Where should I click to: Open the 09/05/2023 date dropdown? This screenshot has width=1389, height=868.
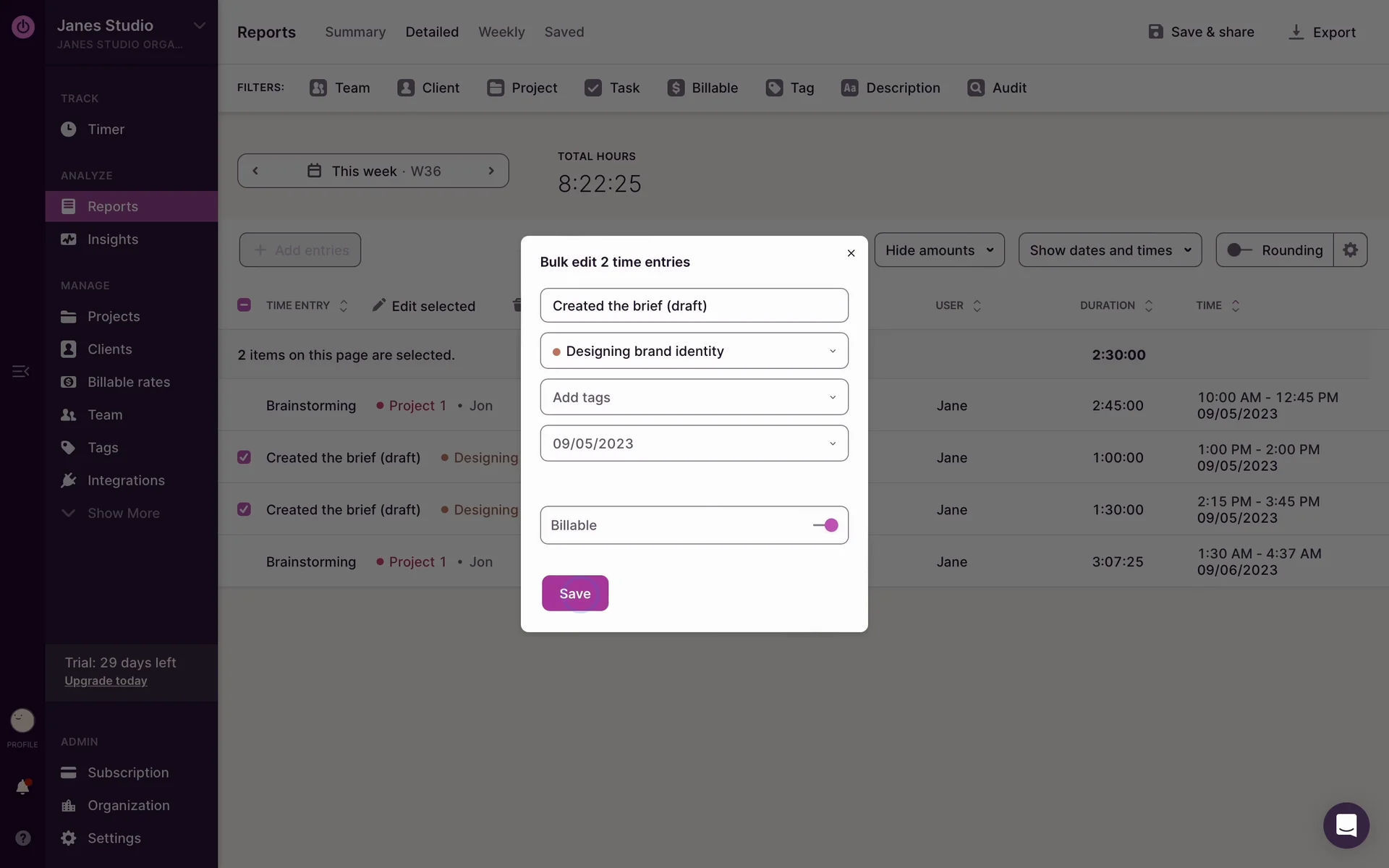click(694, 443)
